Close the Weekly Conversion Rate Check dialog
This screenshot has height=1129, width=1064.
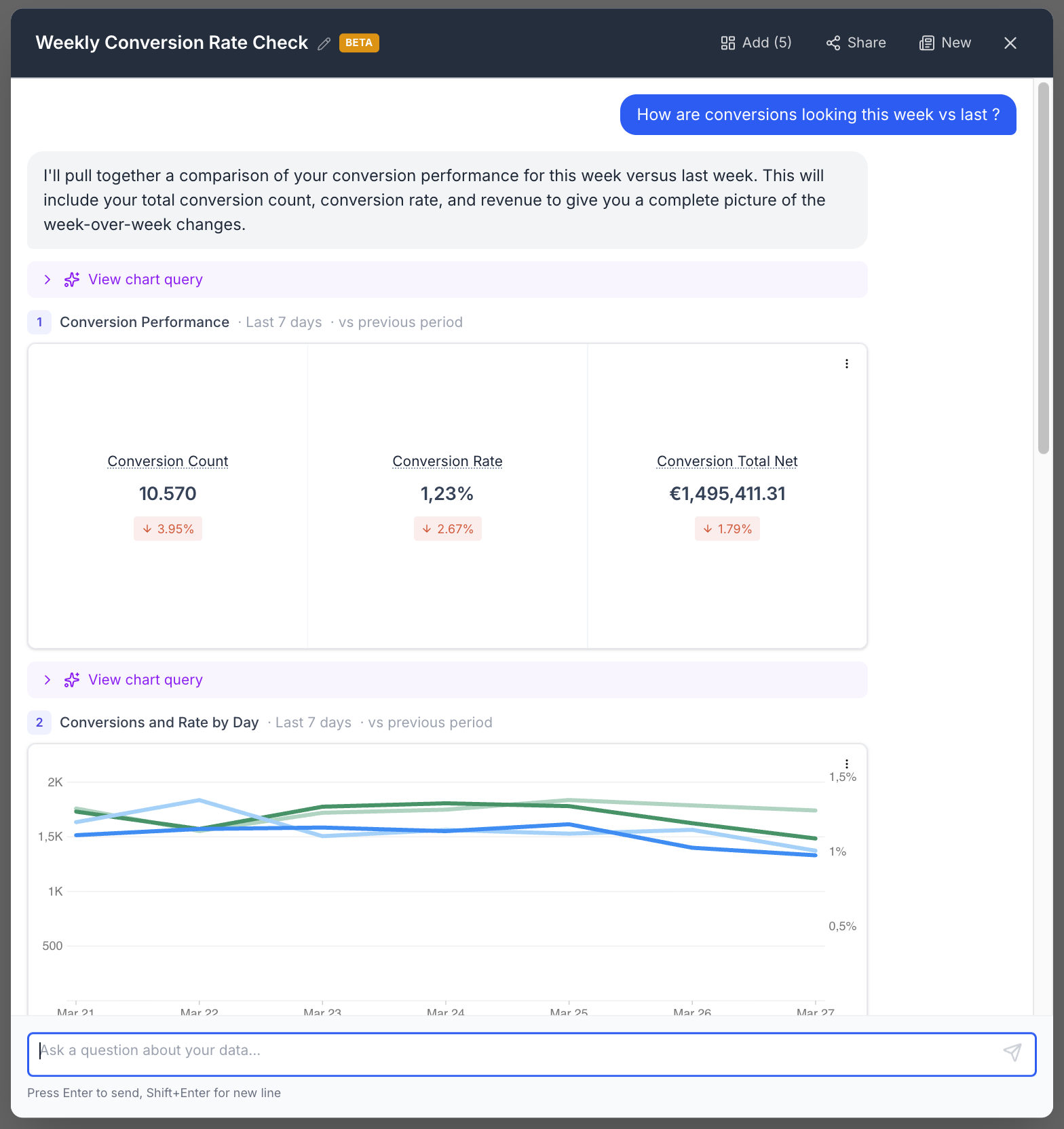point(1010,43)
